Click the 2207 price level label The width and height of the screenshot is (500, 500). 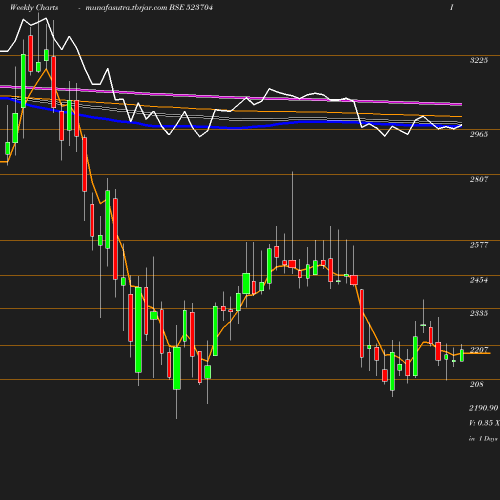[x=479, y=350]
